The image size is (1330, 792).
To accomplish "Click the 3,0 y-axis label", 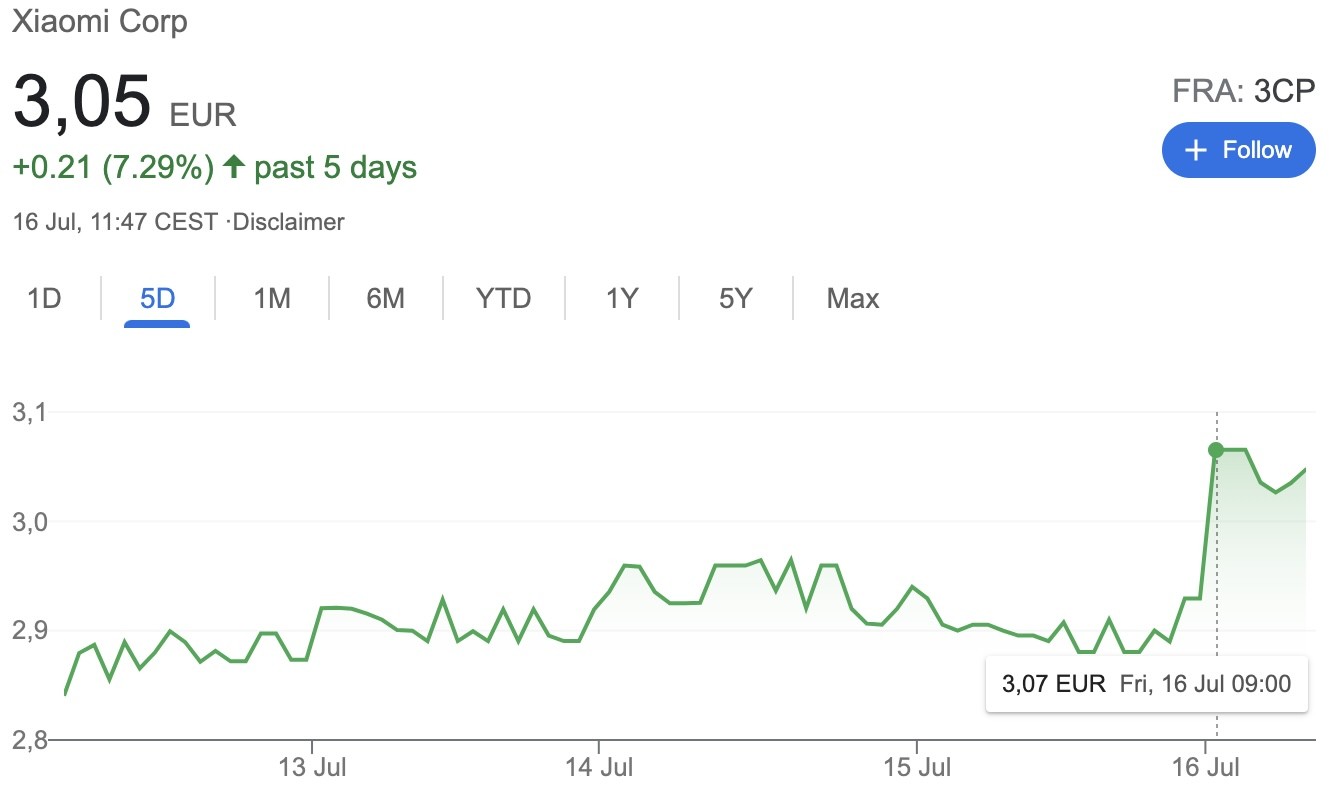I will [x=32, y=522].
